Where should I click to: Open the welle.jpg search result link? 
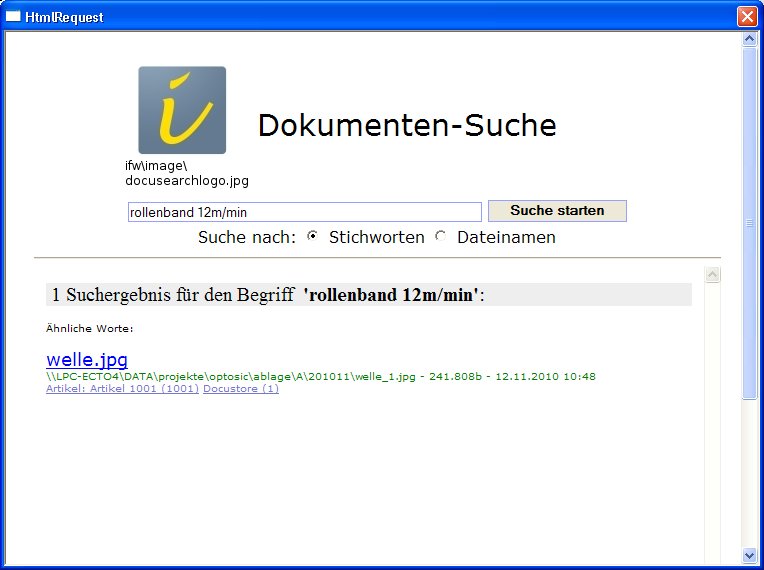click(x=87, y=359)
